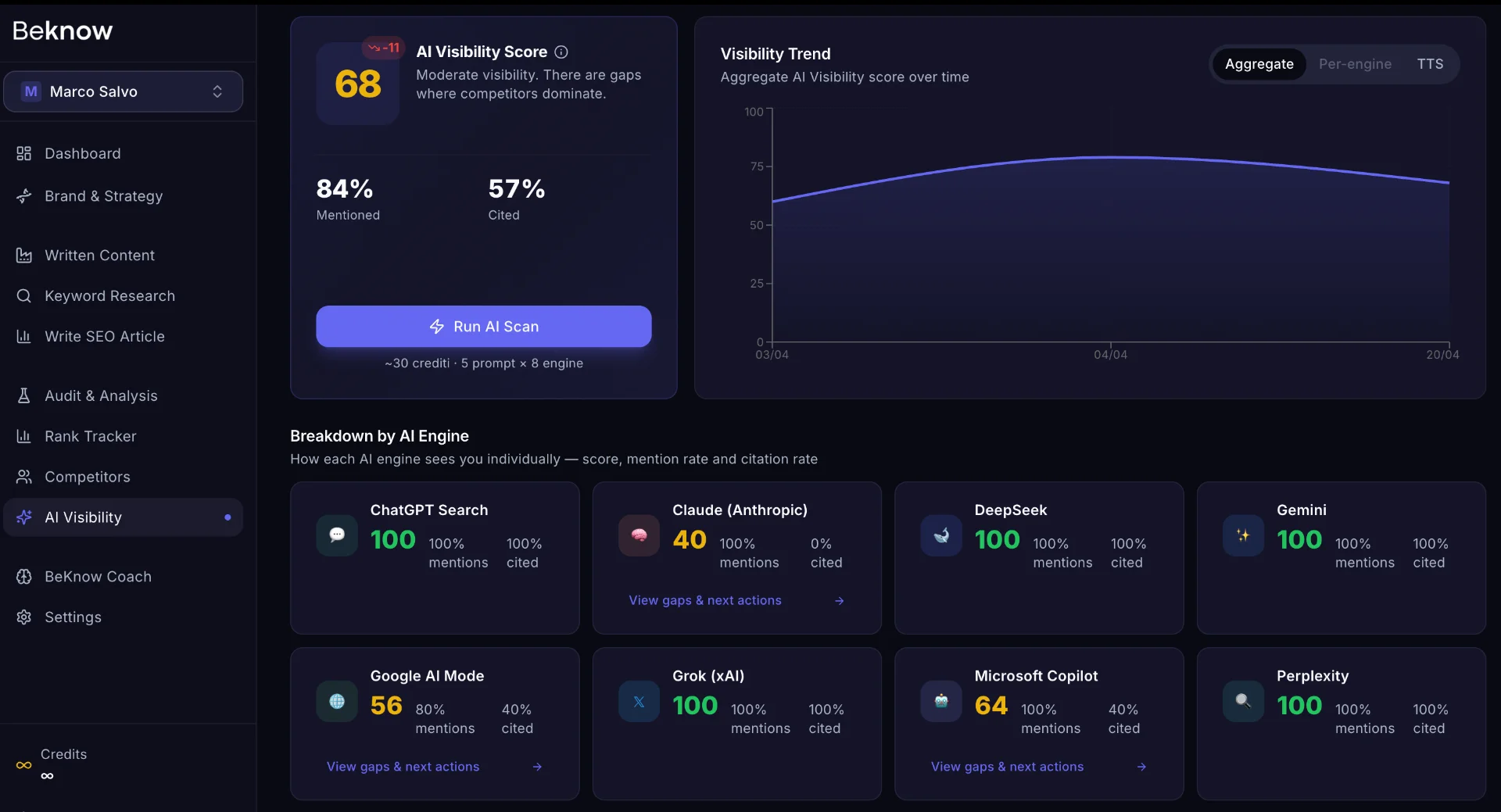Click the Write SEO Article bar icon
Screen dimensions: 1501x812
tap(24, 337)
